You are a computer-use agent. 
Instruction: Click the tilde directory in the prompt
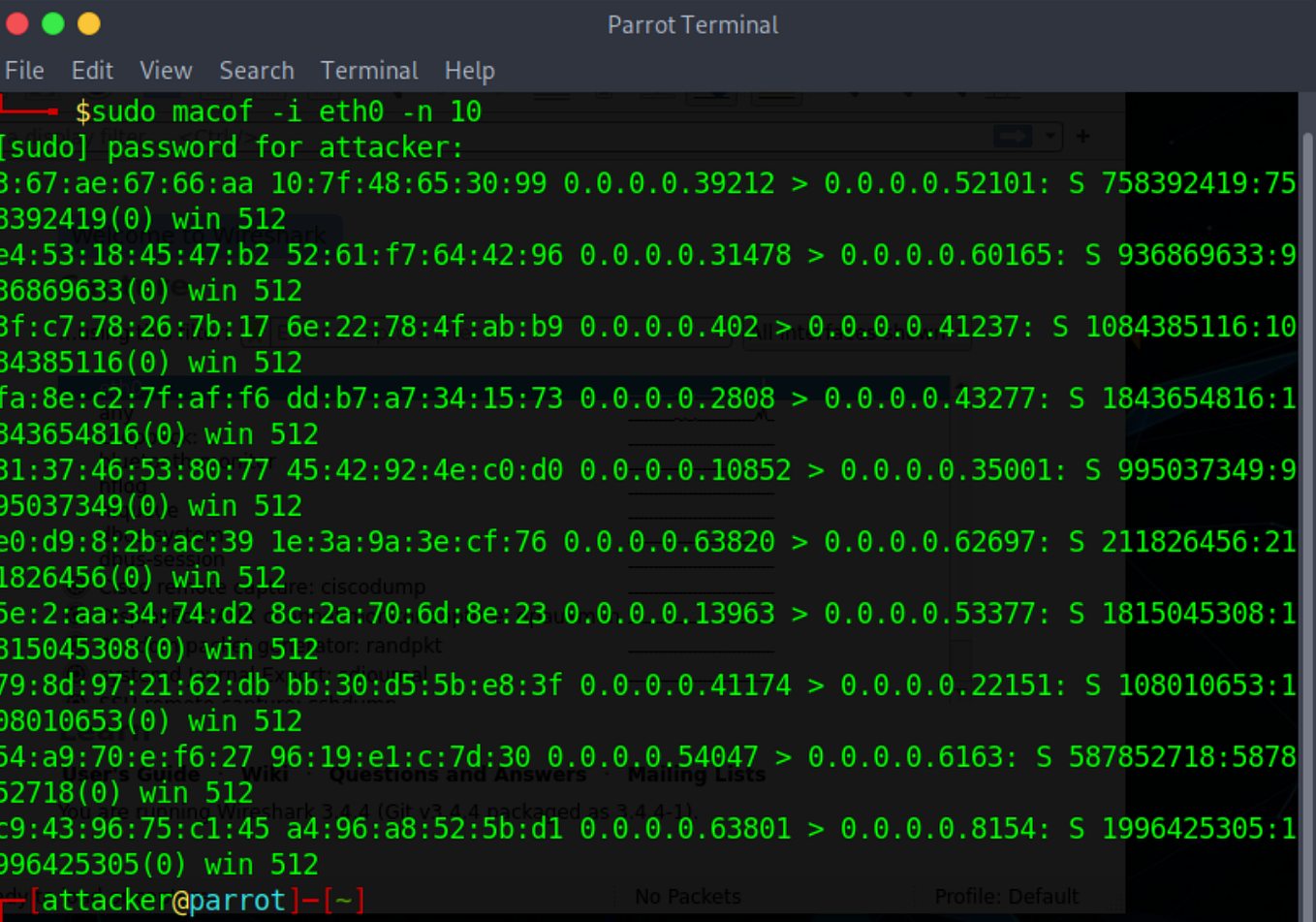click(343, 901)
